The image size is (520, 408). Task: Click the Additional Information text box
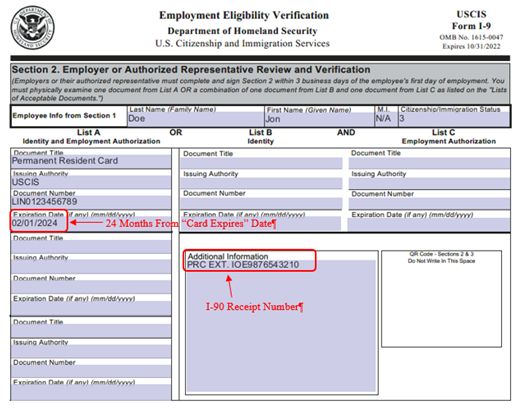(x=281, y=326)
